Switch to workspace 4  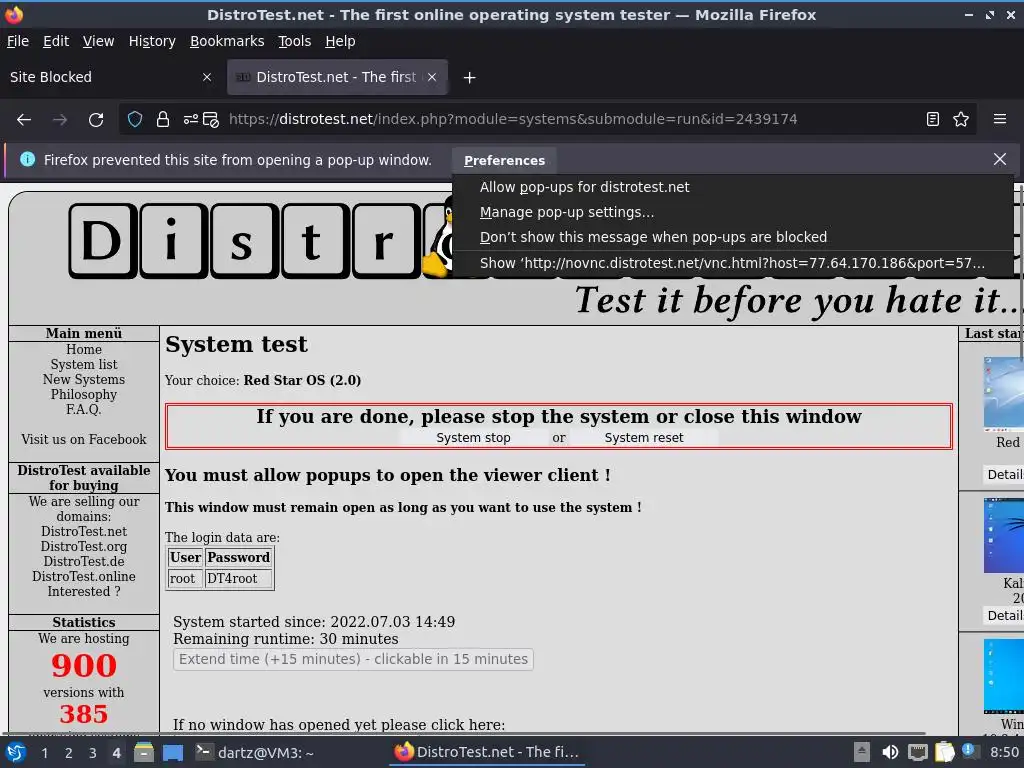(116, 753)
